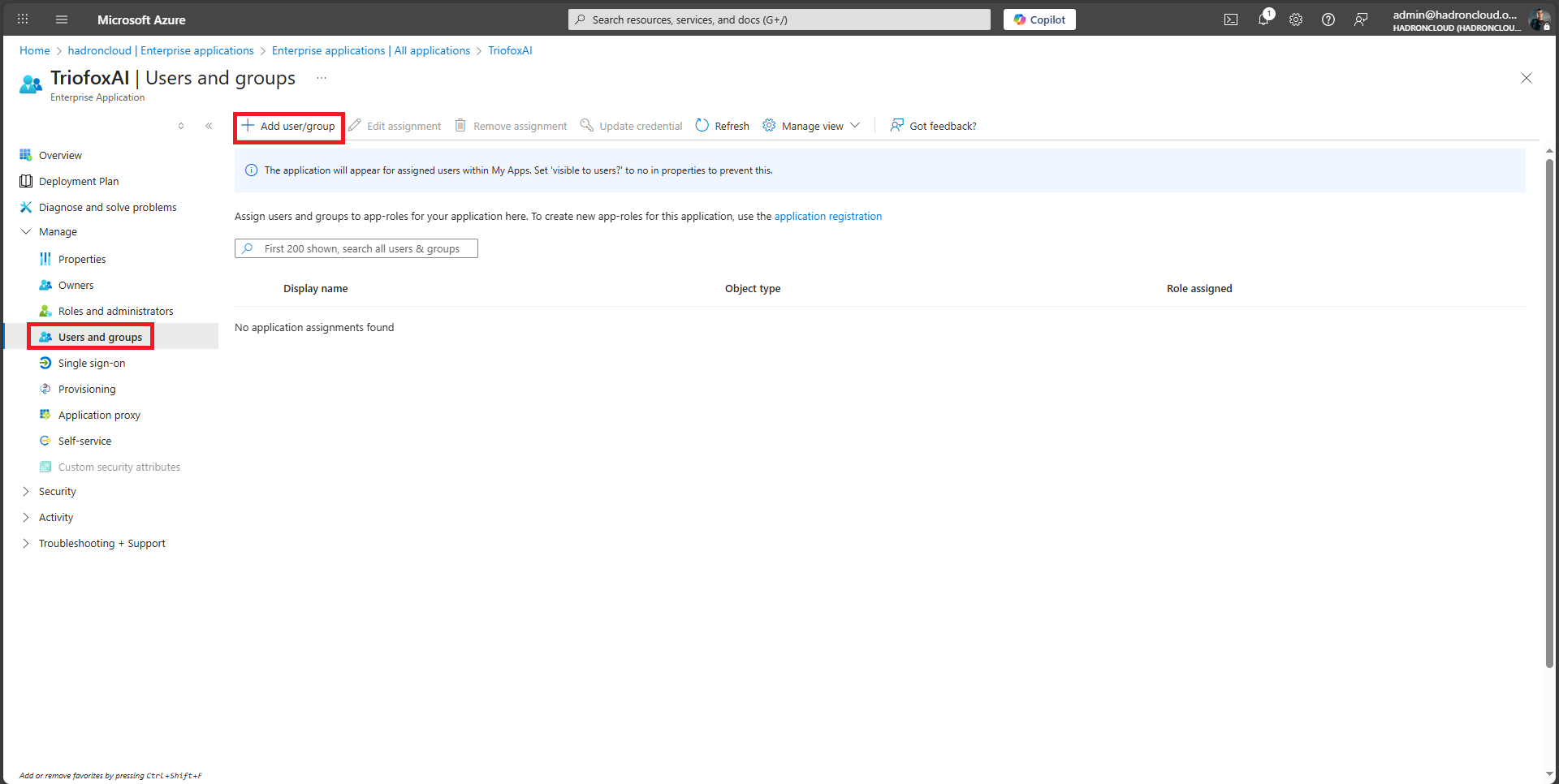Click Remove assignment in the toolbar
The image size is (1559, 784).
click(x=511, y=126)
